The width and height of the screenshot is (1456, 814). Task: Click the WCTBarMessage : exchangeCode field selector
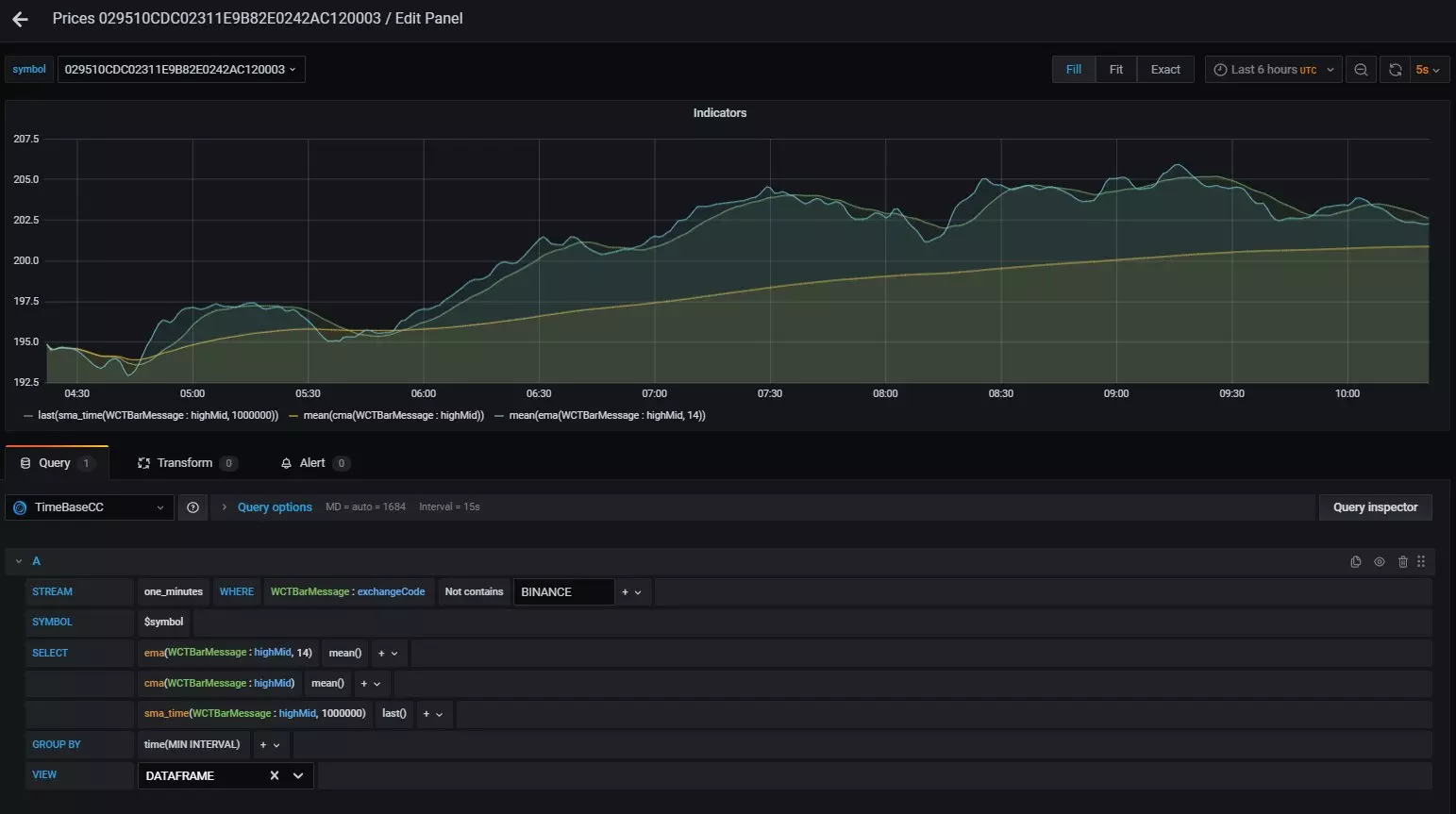click(348, 592)
